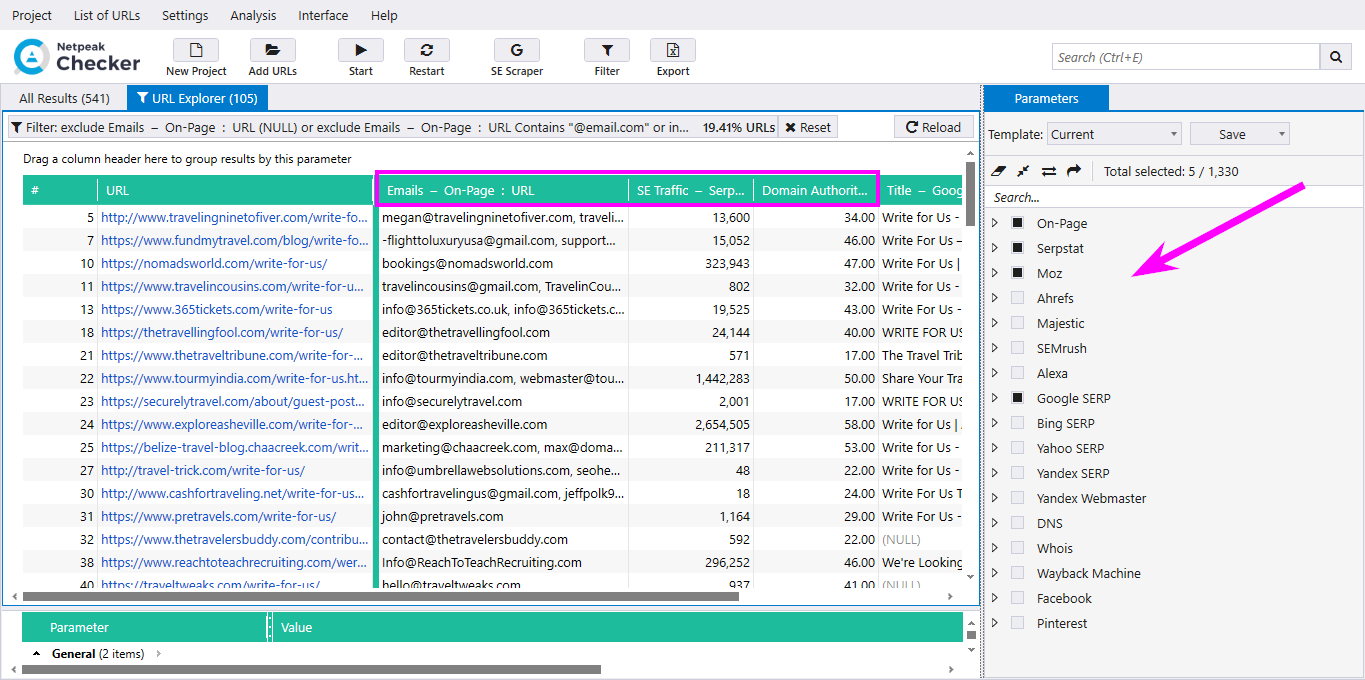Click the search magnifier button
1365x680 pixels.
pos(1336,57)
